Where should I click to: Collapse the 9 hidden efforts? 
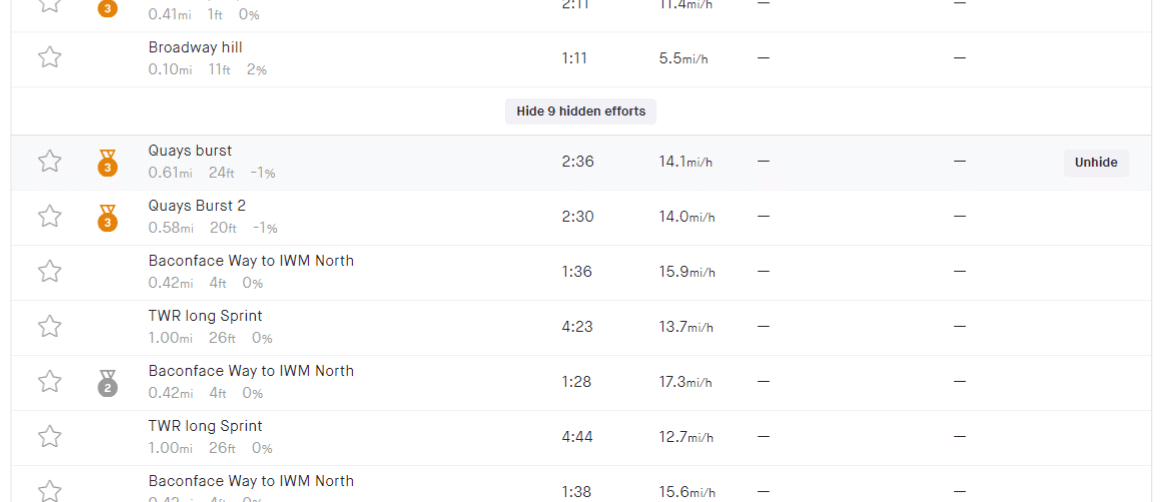581,111
